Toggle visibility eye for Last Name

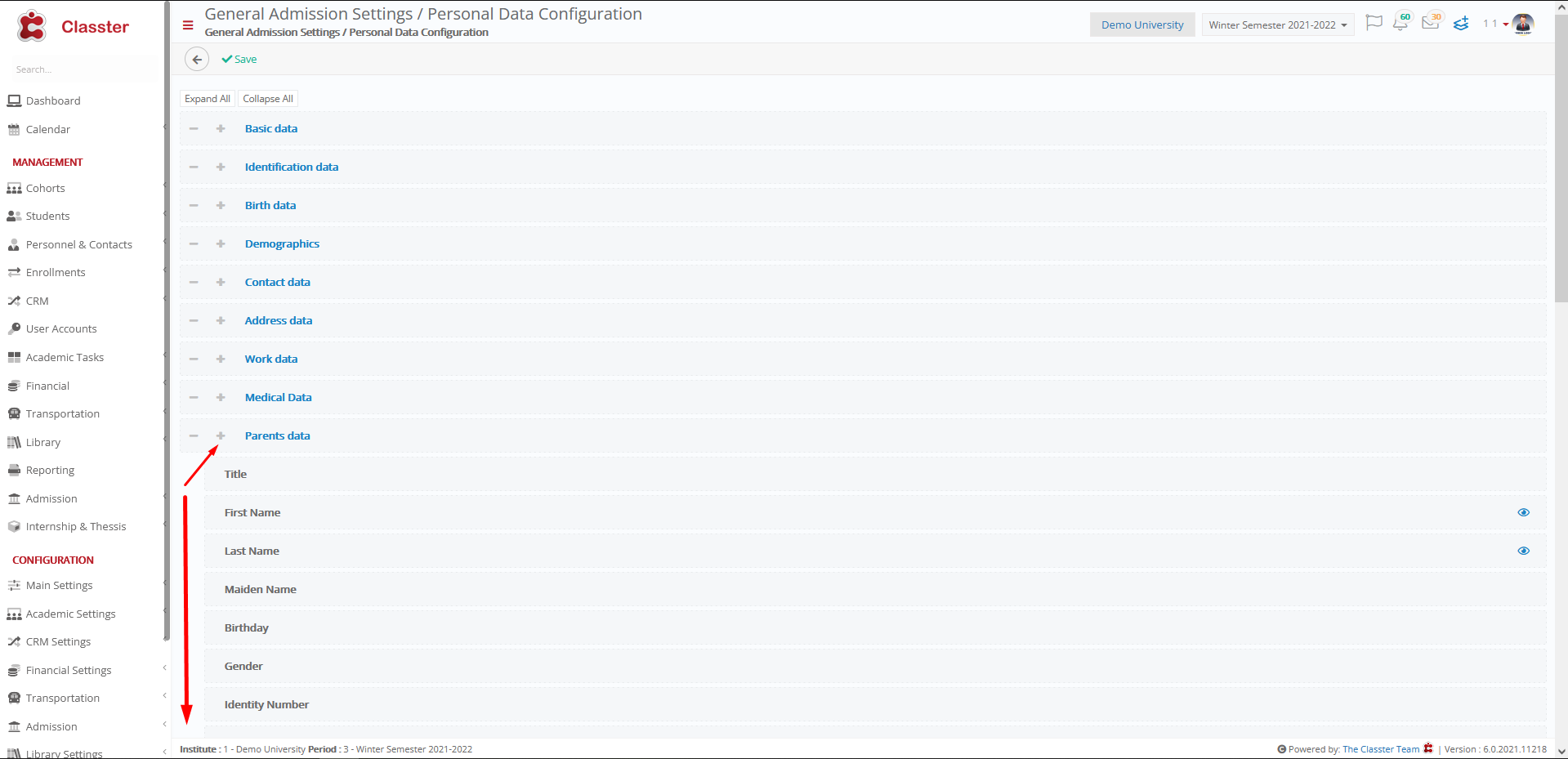1523,551
